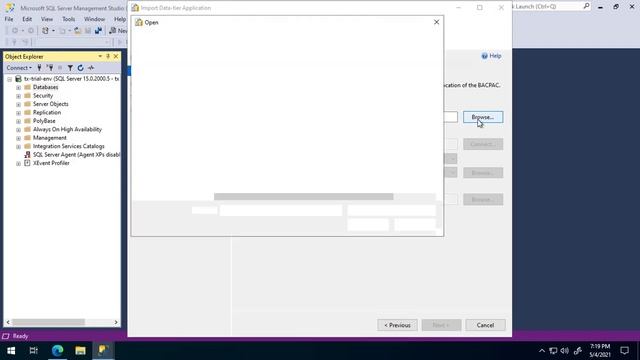Image resolution: width=640 pixels, height=360 pixels.
Task: Open Microsoft Edge from the taskbar
Action: (58, 350)
